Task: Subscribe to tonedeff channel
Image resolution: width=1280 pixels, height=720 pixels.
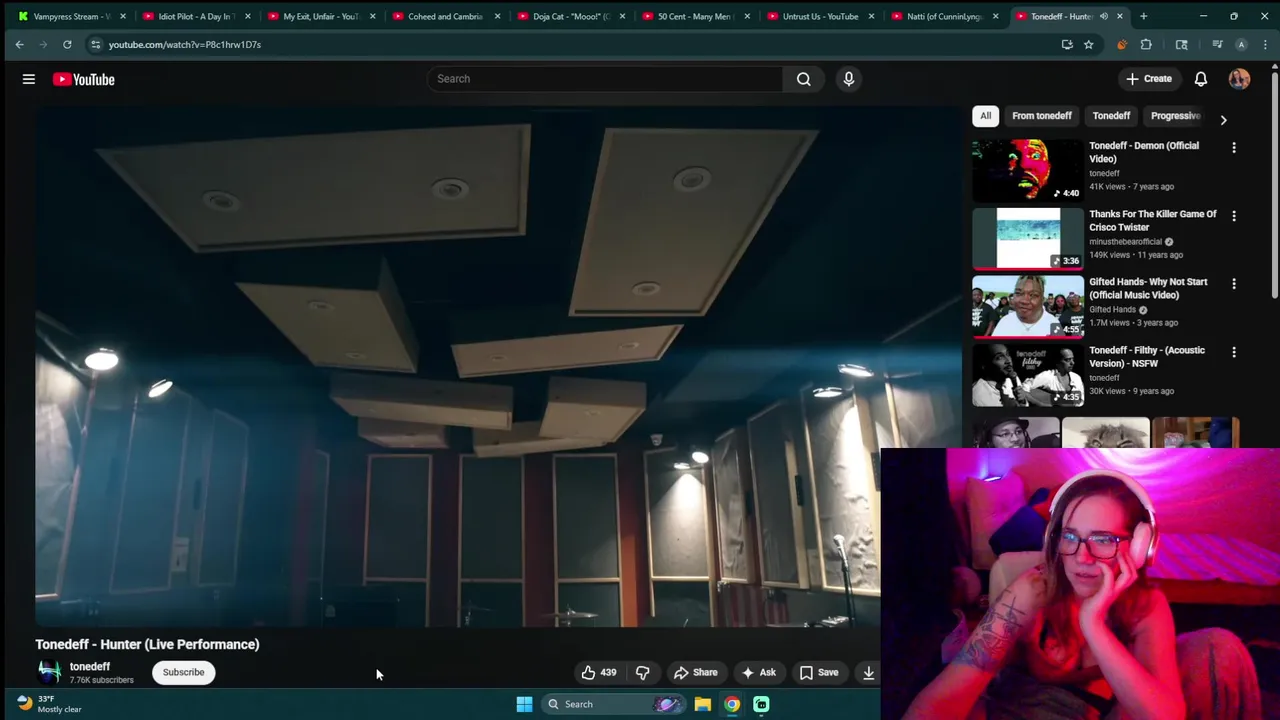Action: point(183,672)
